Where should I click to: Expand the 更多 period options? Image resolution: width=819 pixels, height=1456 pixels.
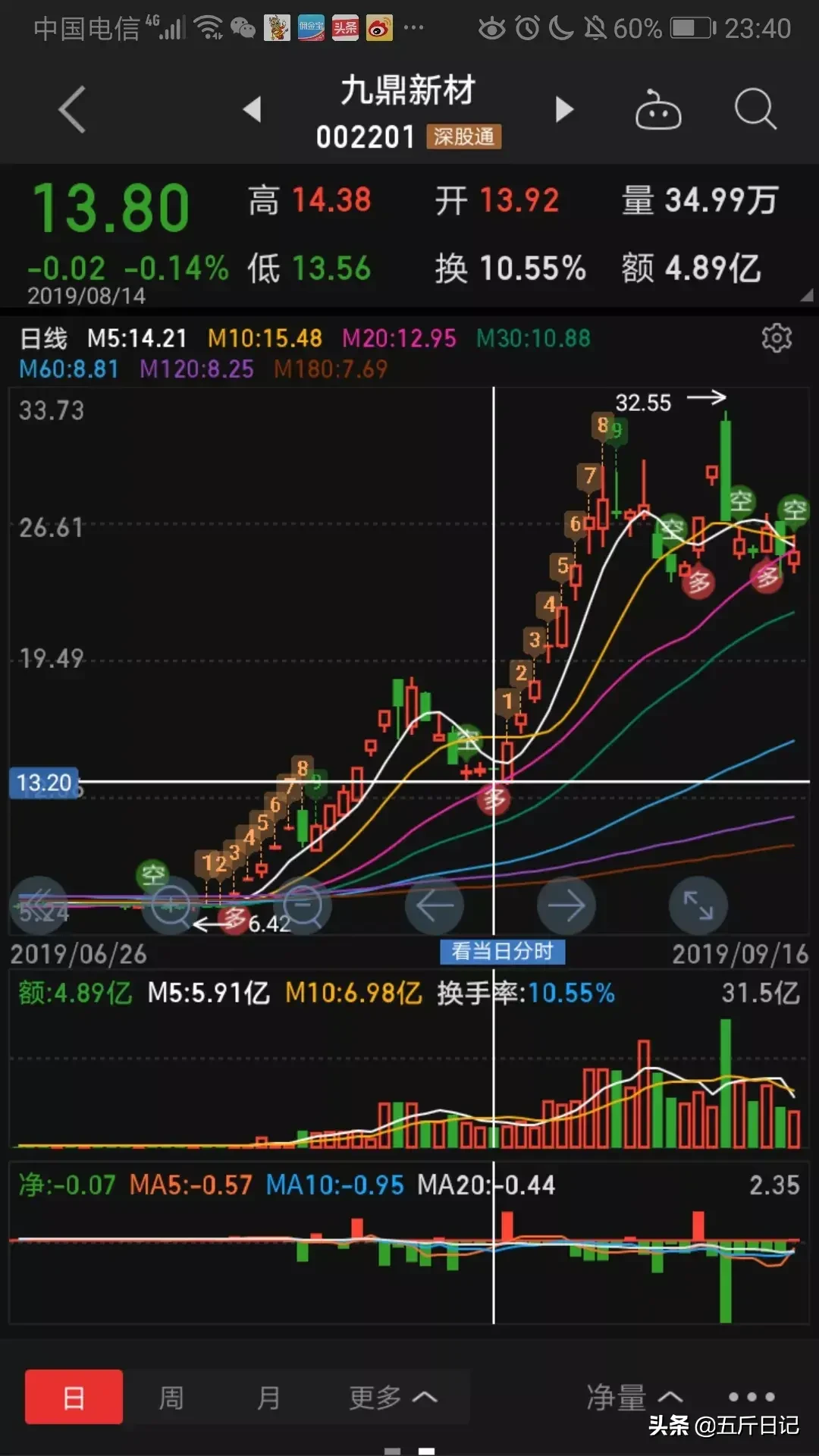point(393,1397)
